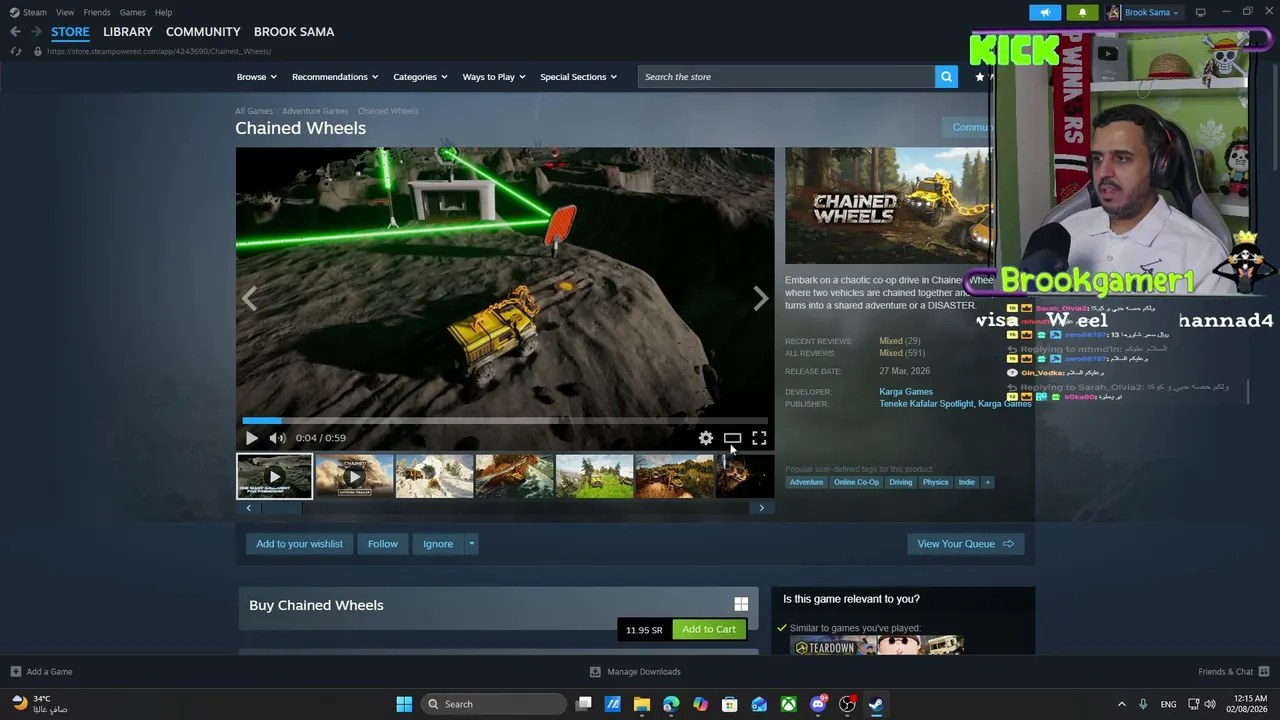Image resolution: width=1280 pixels, height=720 pixels.
Task: Select the snowy mountain screenshot thumbnail
Action: [x=434, y=476]
